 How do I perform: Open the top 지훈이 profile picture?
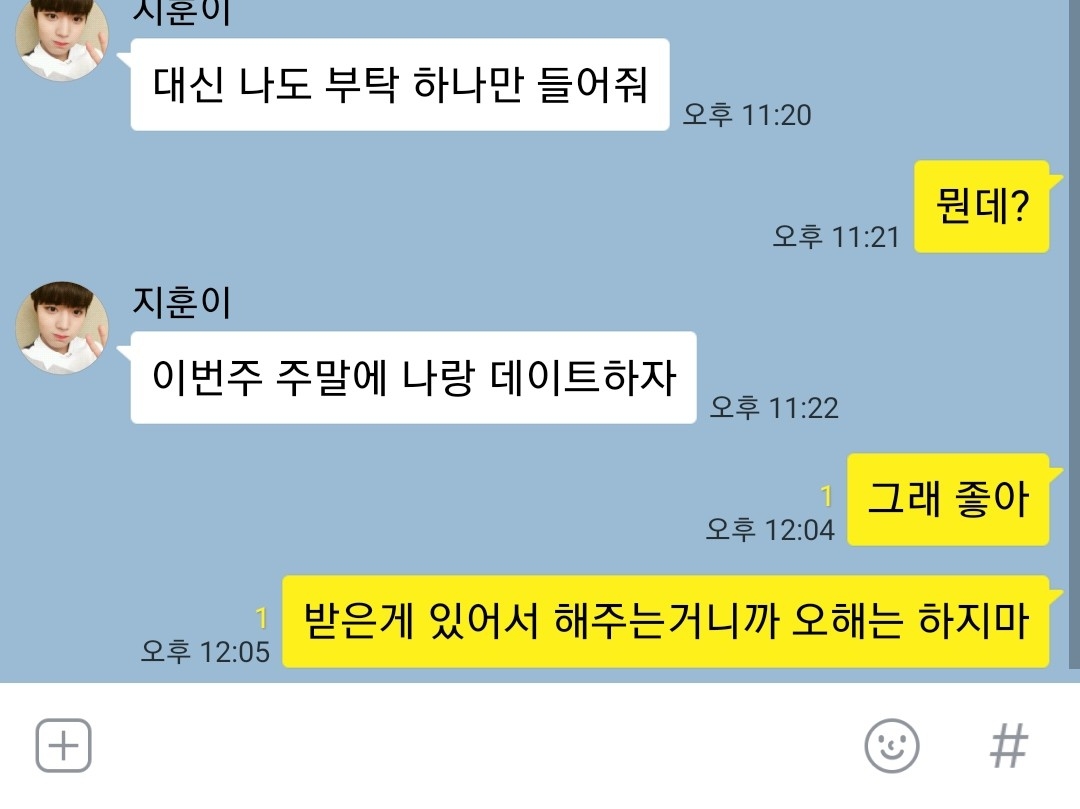62,38
